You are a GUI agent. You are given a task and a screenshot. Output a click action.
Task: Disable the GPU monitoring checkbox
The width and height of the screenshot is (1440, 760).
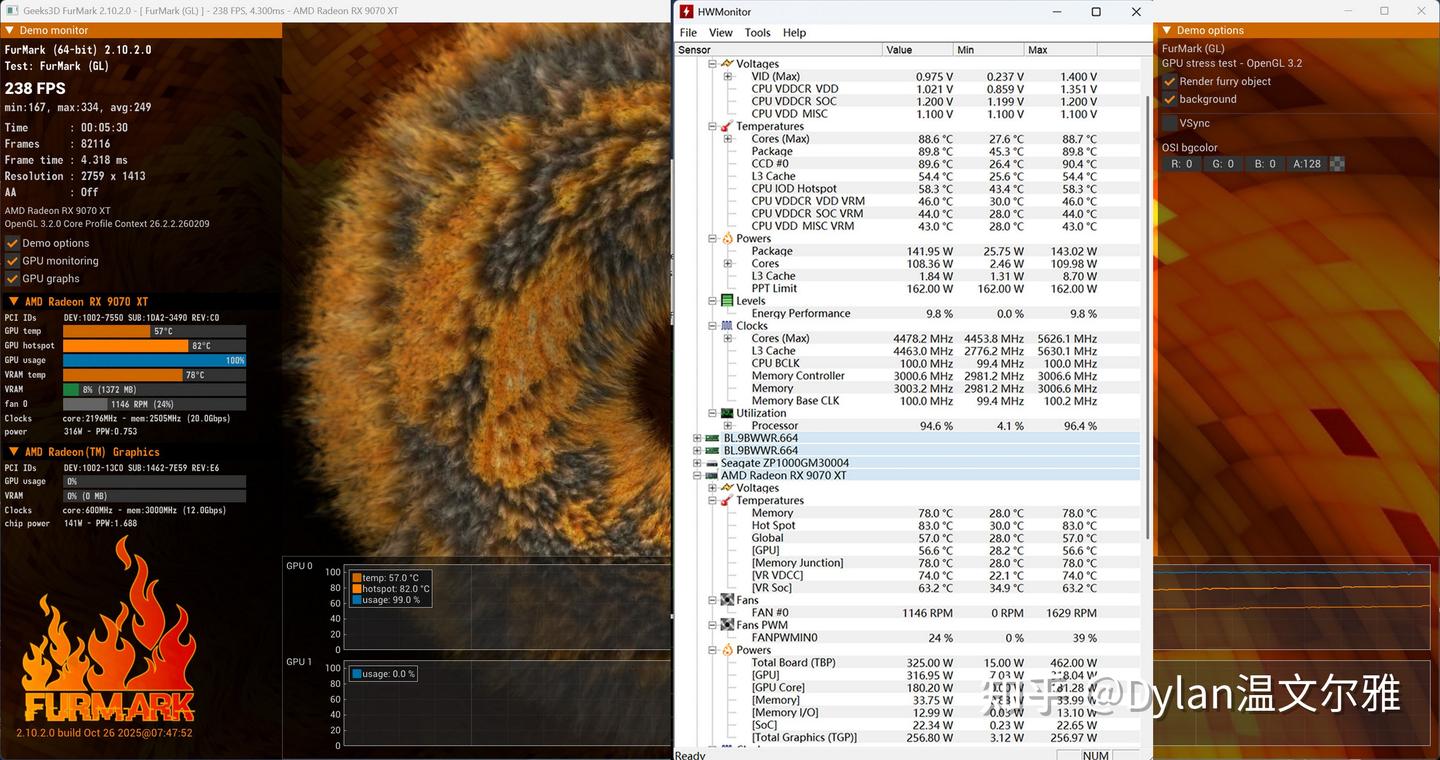pos(13,261)
